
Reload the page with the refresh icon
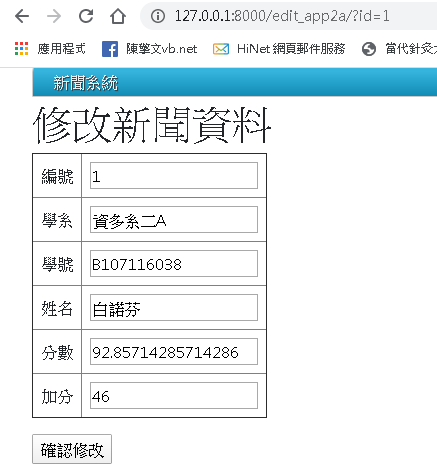tap(86, 16)
